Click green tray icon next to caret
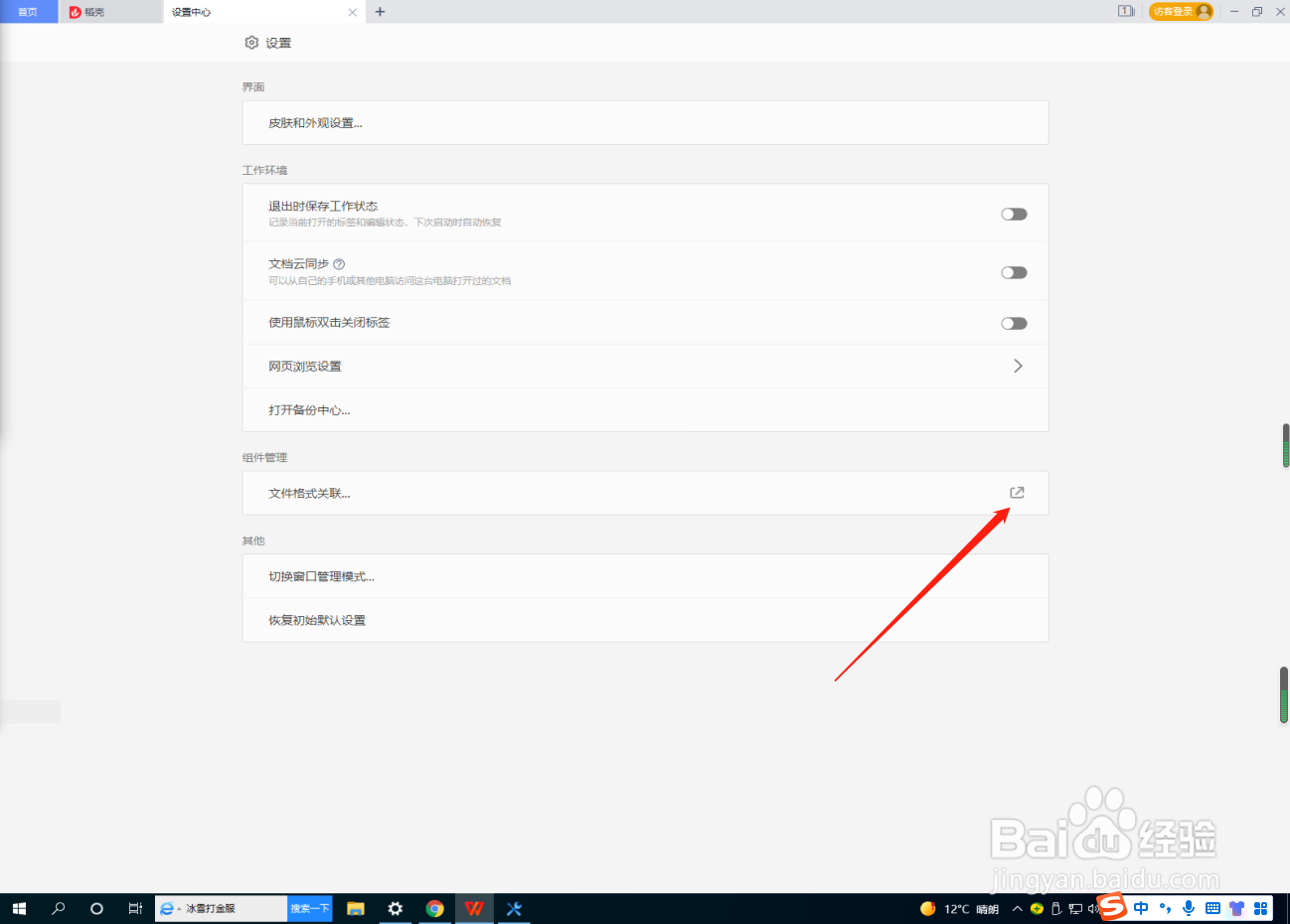This screenshot has height=924, width=1290. pyautogui.click(x=1037, y=908)
